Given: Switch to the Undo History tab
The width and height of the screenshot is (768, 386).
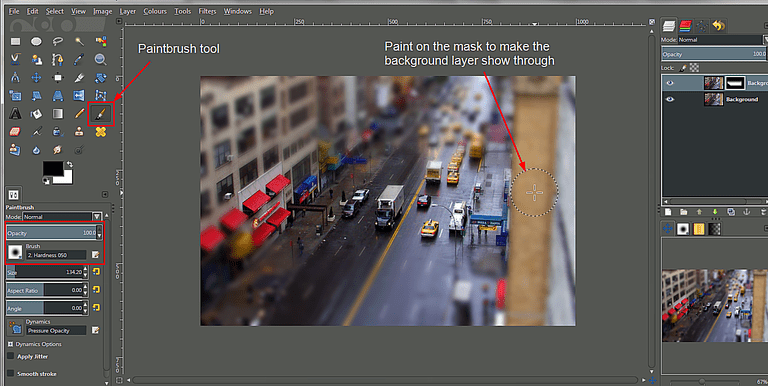Looking at the screenshot, I should (719, 25).
